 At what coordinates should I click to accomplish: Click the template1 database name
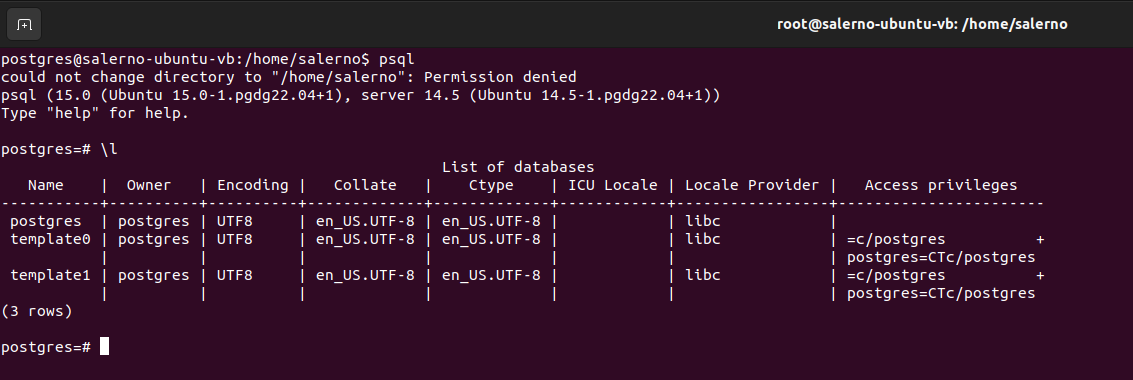(50, 275)
